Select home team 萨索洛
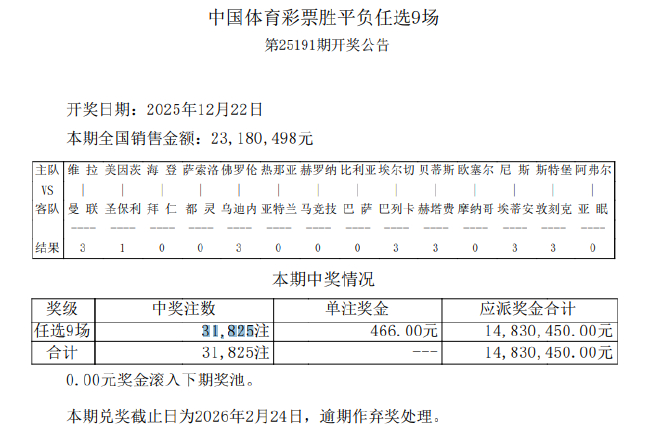The image size is (650, 430). click(x=201, y=170)
